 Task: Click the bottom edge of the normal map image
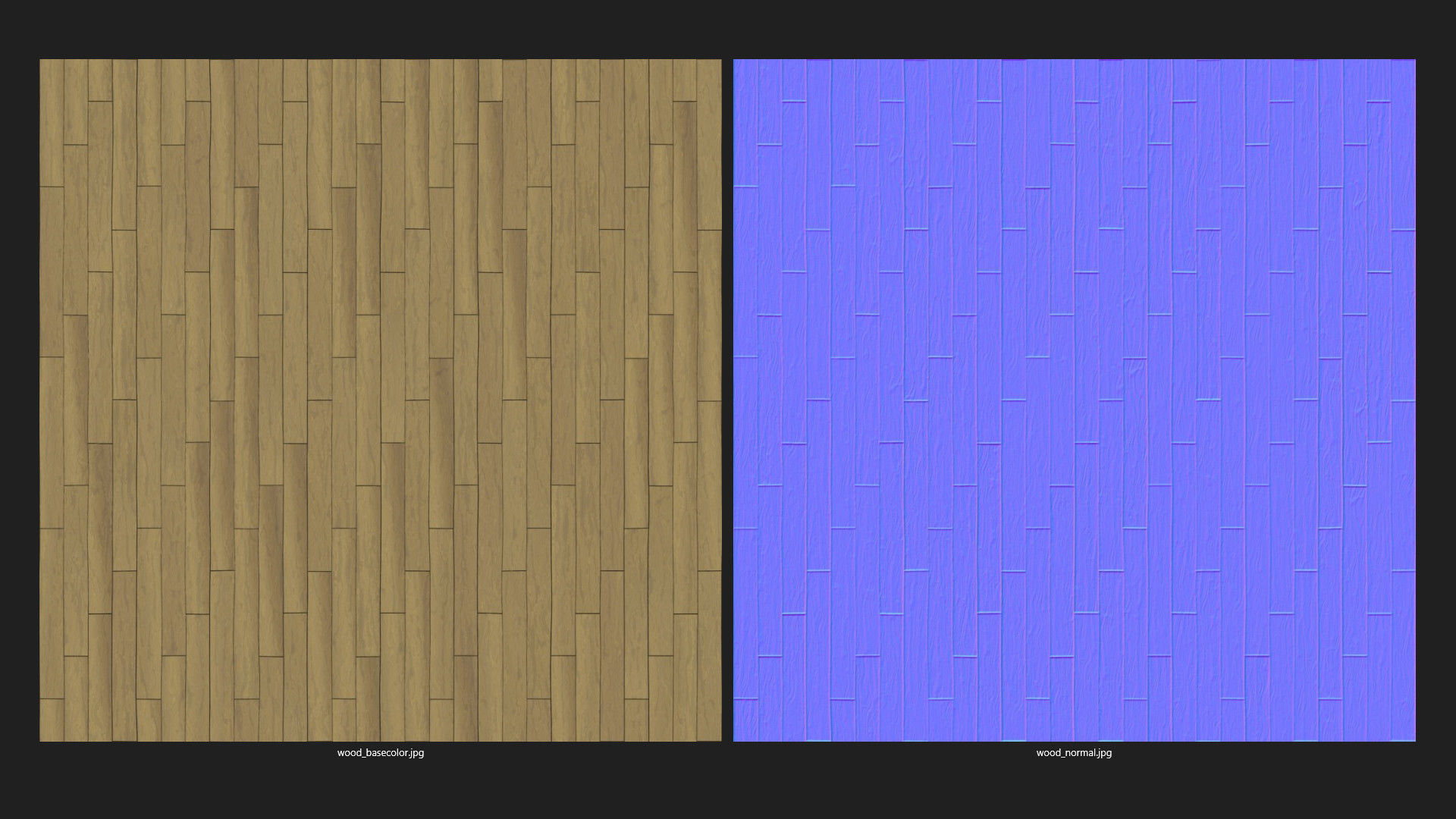click(1074, 739)
